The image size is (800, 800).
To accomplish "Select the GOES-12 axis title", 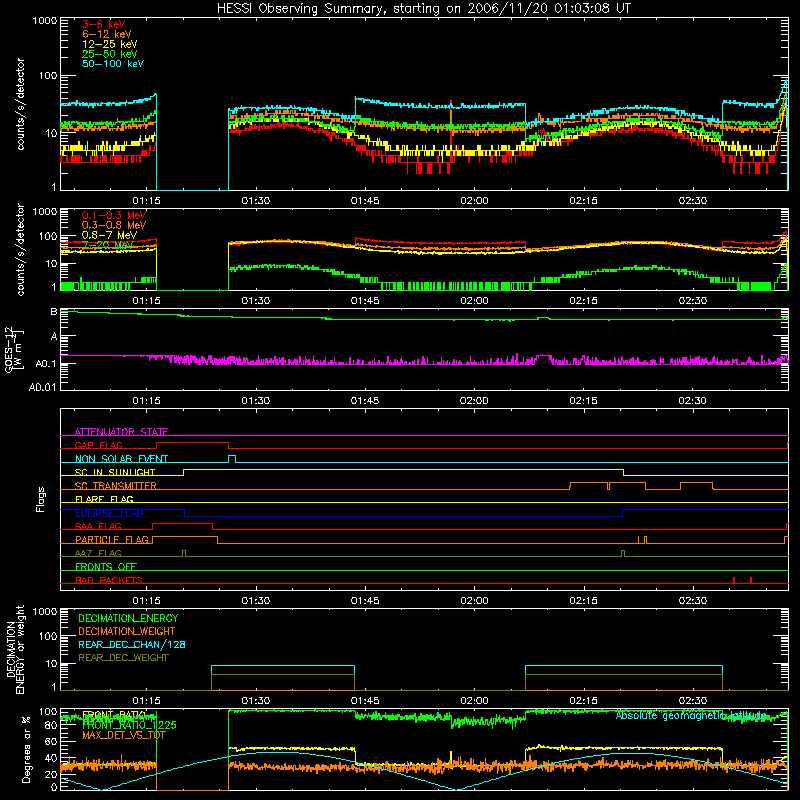I will coord(13,350).
